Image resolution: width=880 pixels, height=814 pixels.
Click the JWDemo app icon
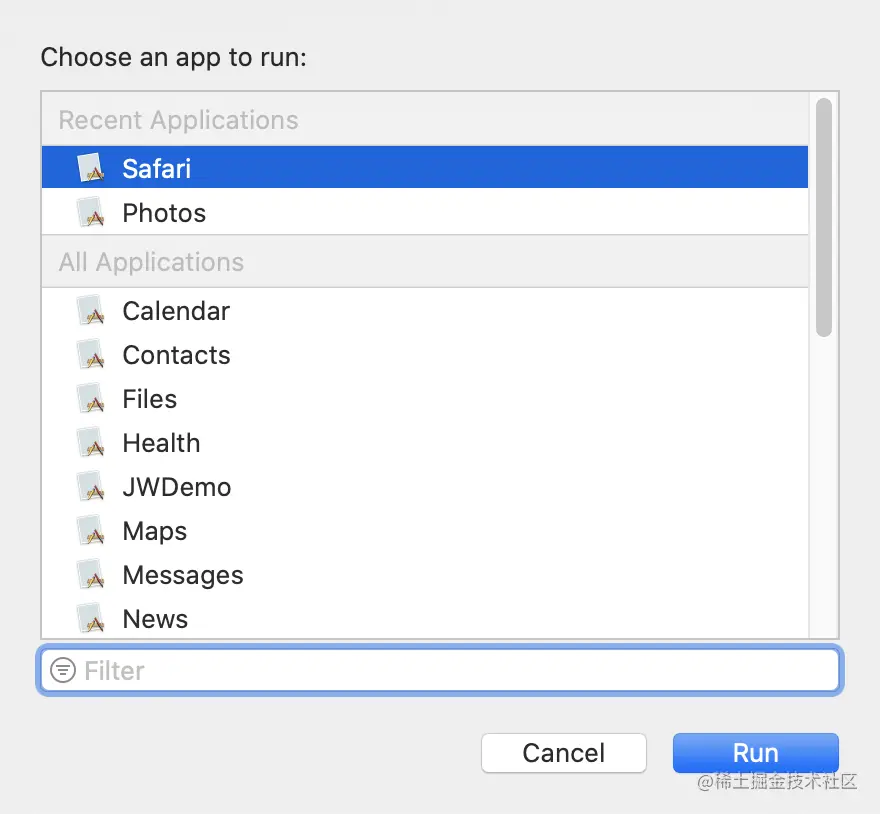(x=91, y=487)
